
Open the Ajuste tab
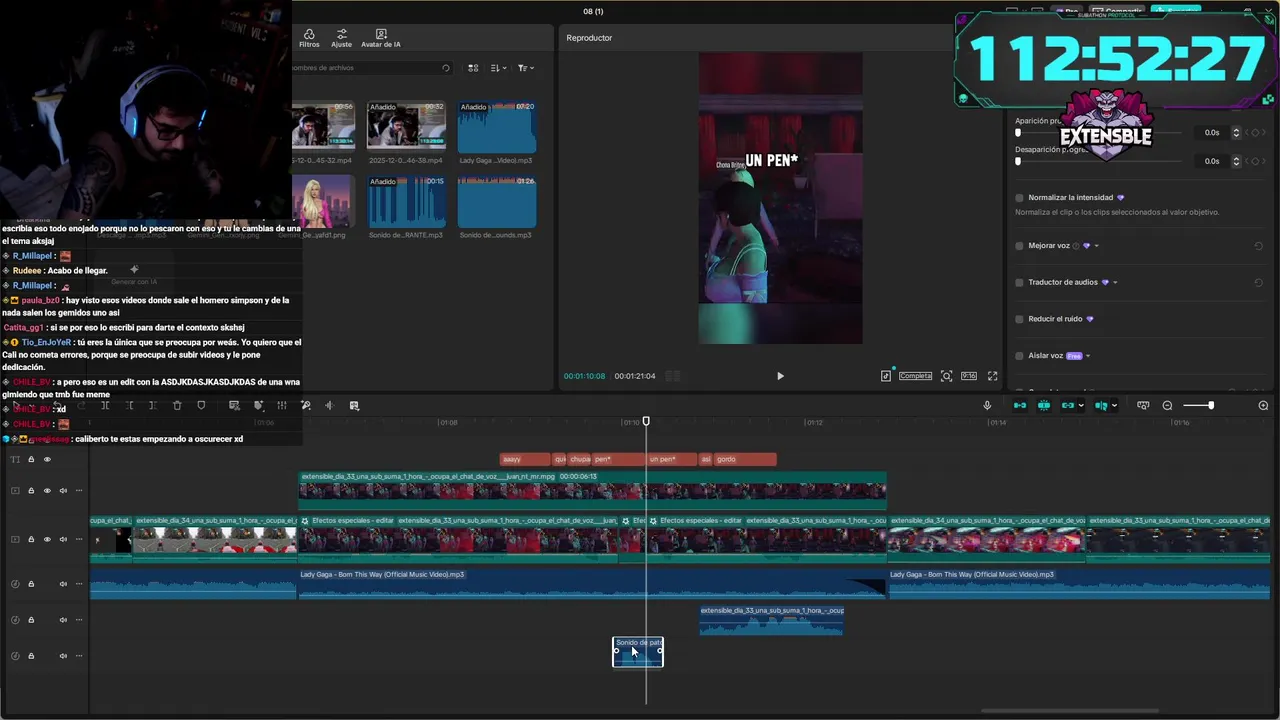pos(341,38)
